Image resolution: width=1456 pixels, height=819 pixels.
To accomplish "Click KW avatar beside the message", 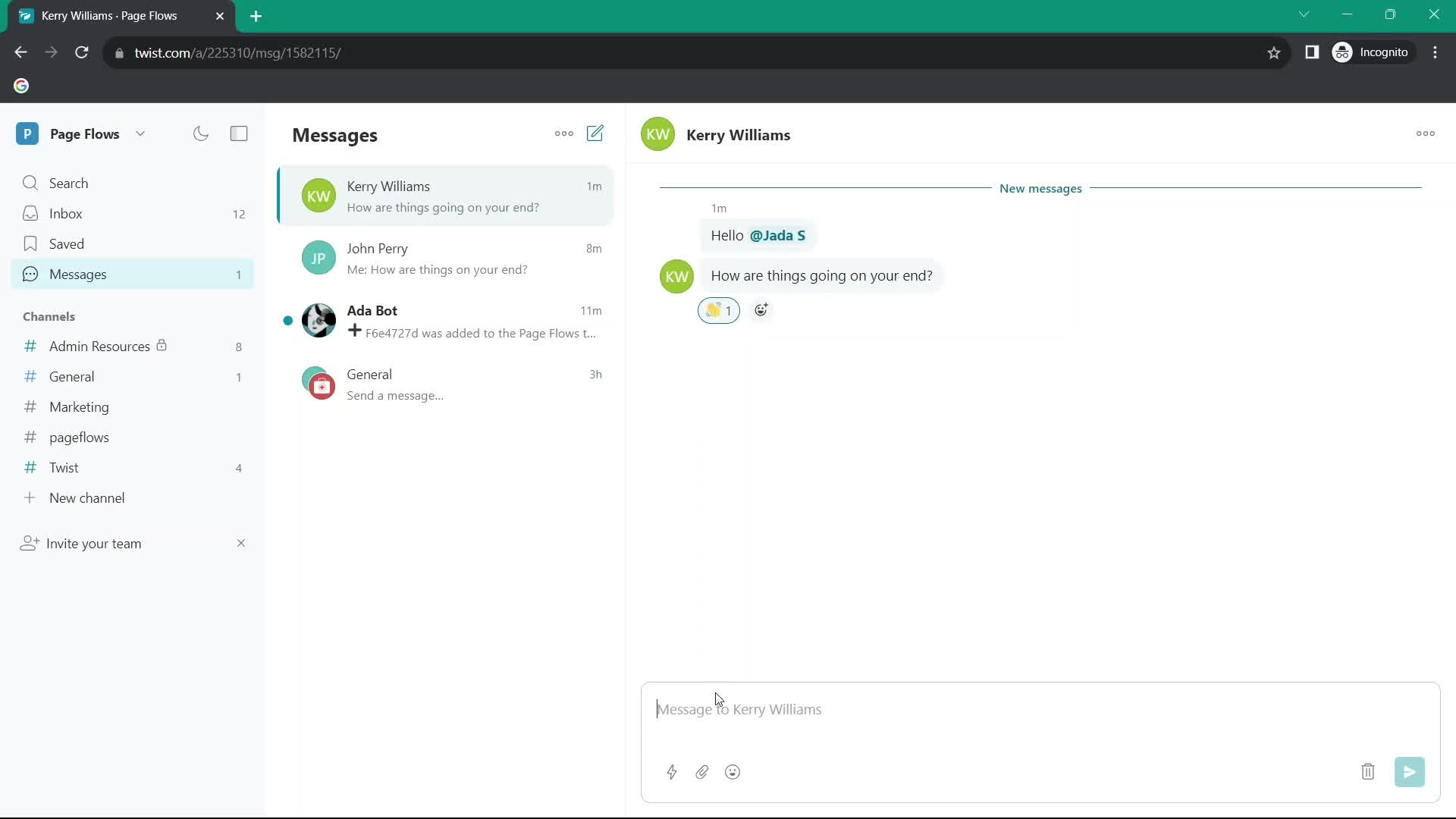I will 676,277.
